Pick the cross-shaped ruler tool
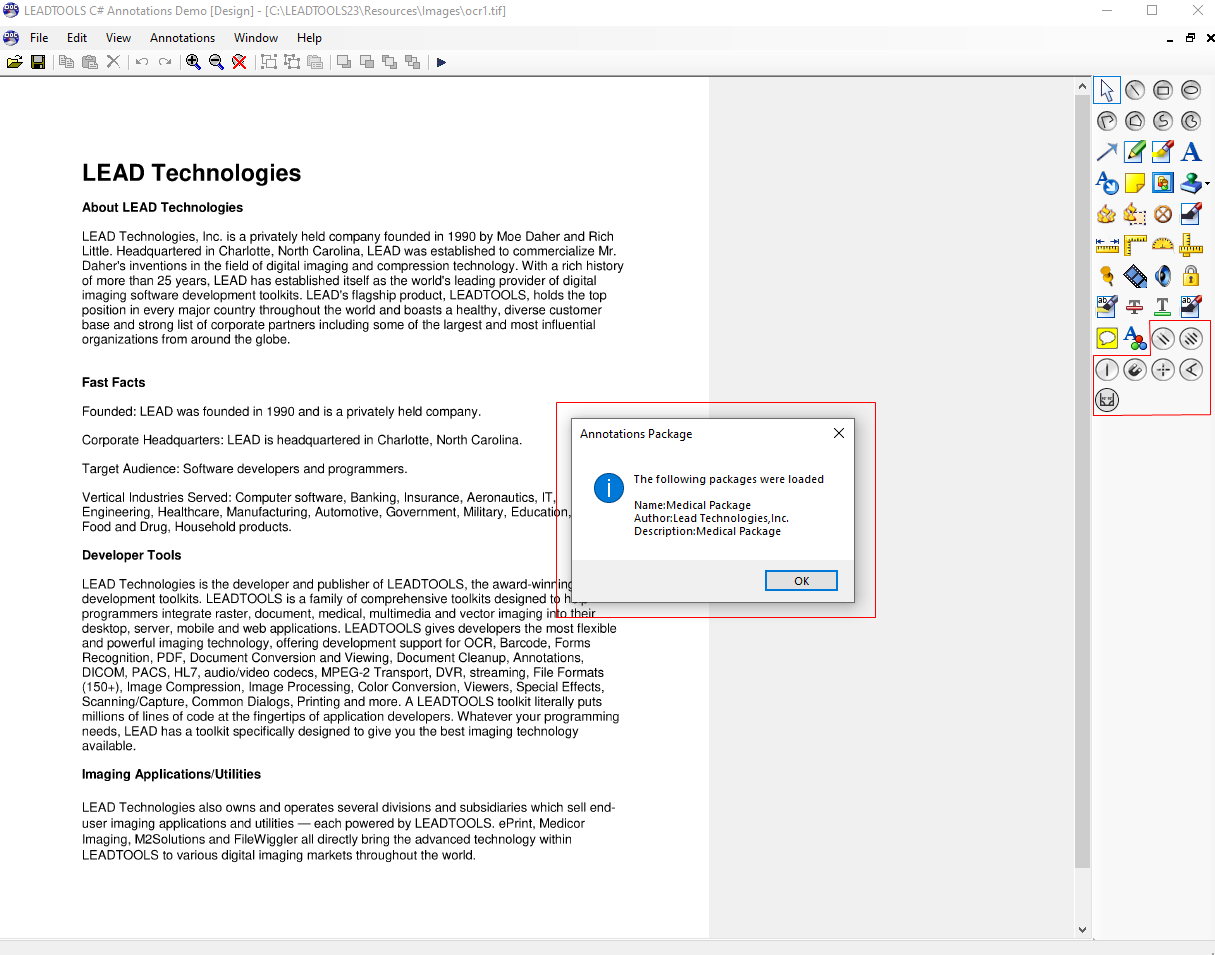This screenshot has width=1215, height=955. (1191, 245)
